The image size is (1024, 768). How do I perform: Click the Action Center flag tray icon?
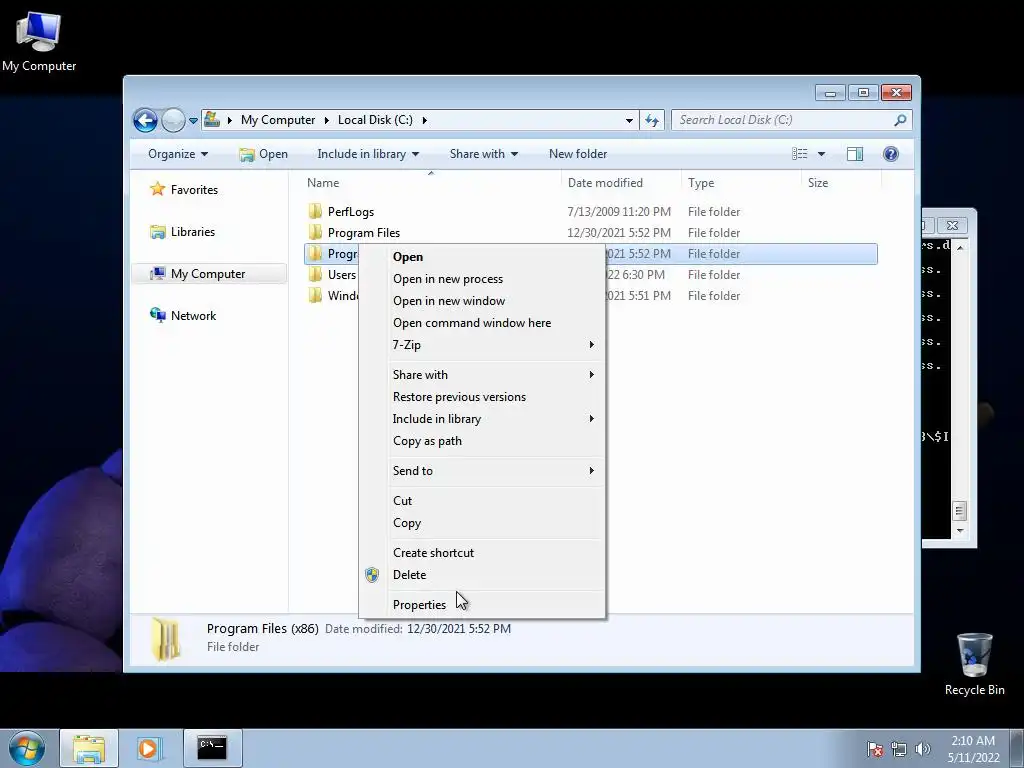click(875, 748)
